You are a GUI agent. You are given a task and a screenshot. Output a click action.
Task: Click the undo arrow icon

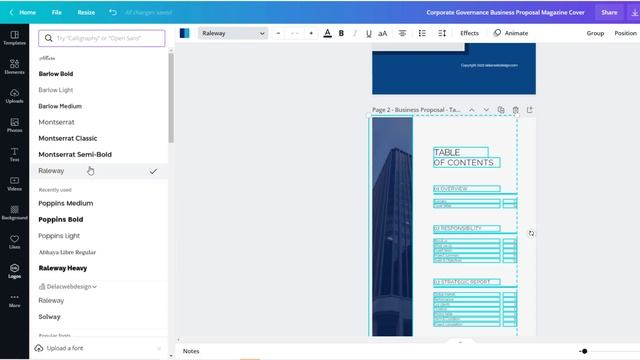coord(113,12)
